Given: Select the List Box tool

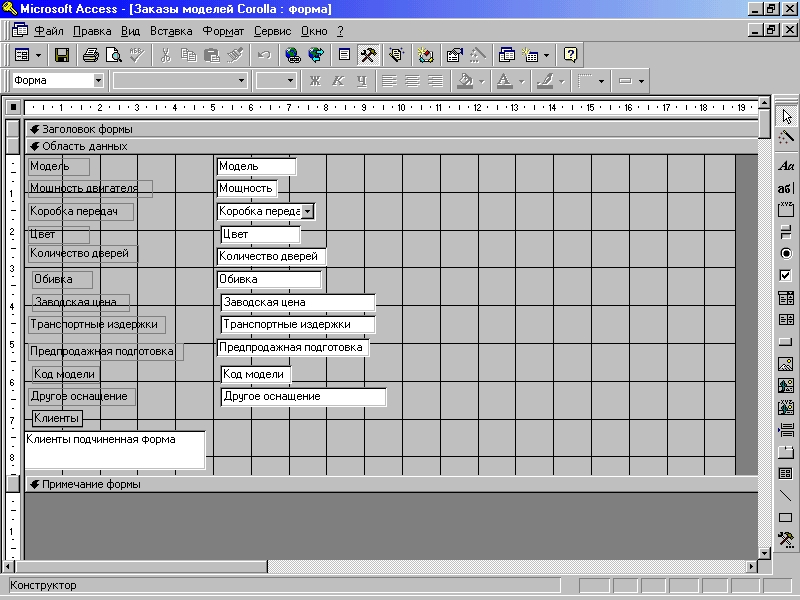Looking at the screenshot, I should click(786, 319).
